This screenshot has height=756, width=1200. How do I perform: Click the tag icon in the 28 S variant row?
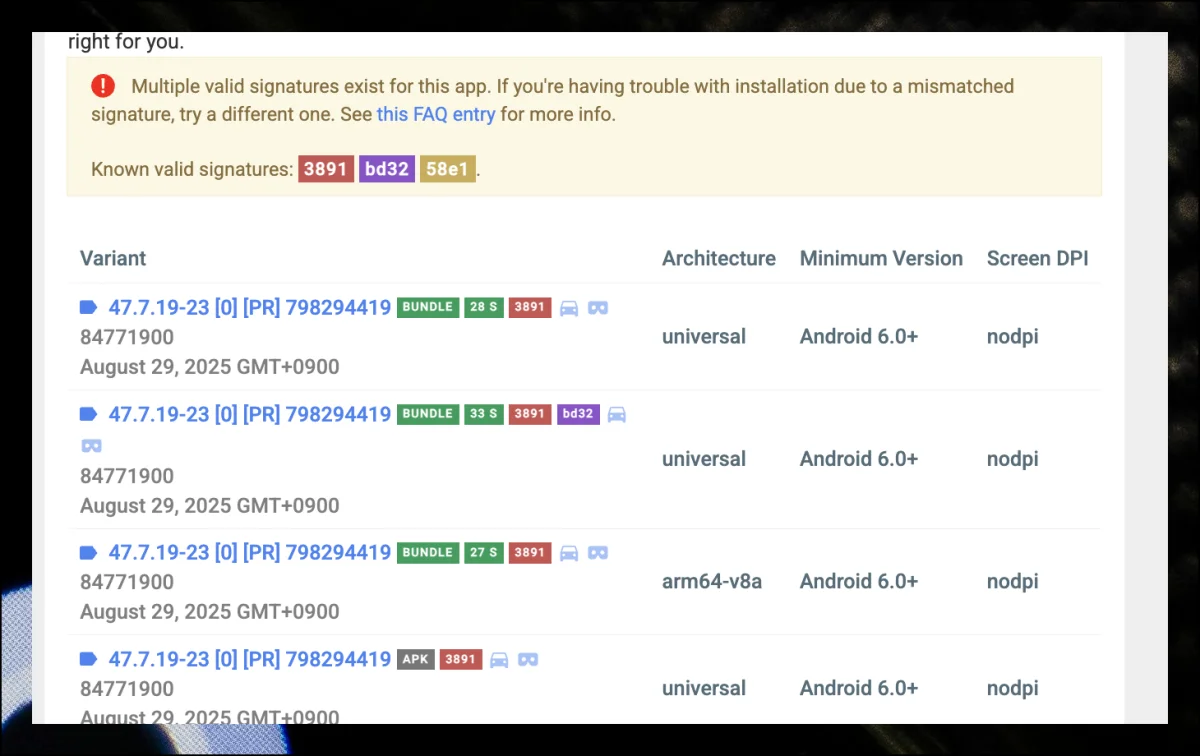coord(88,308)
